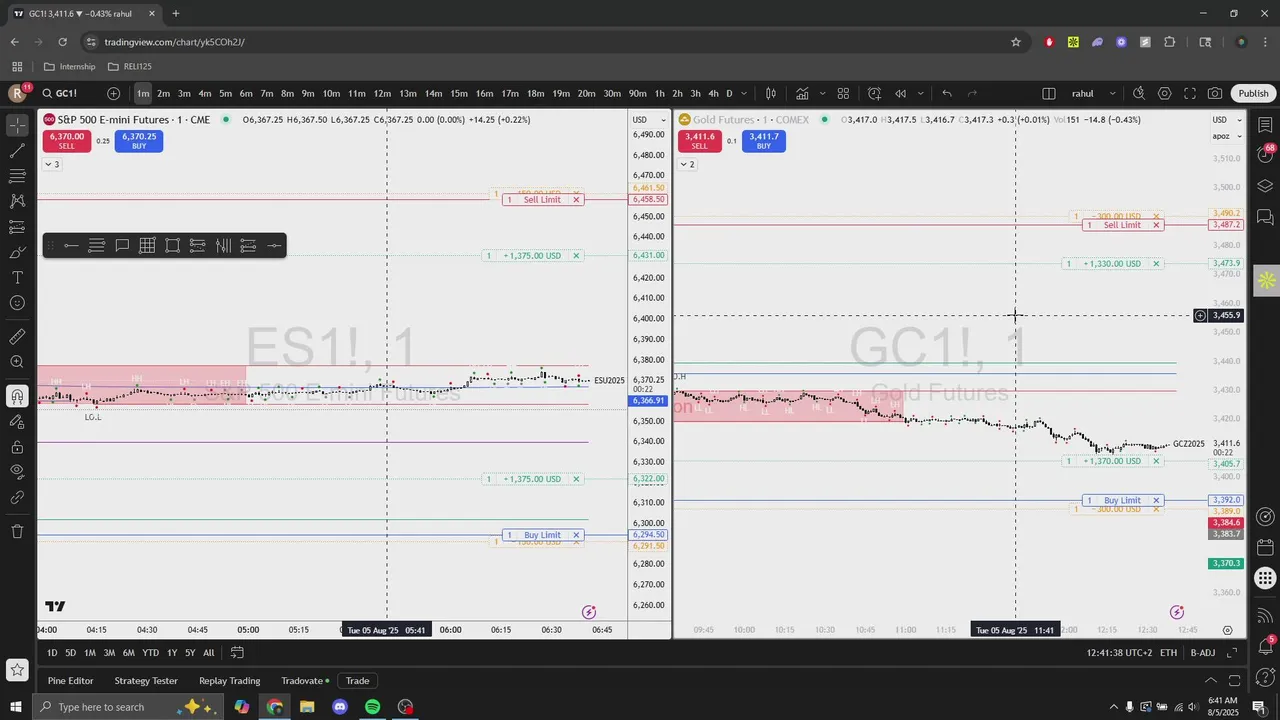Activate the zoom in tool
This screenshot has width=1280, height=720.
click(x=17, y=362)
